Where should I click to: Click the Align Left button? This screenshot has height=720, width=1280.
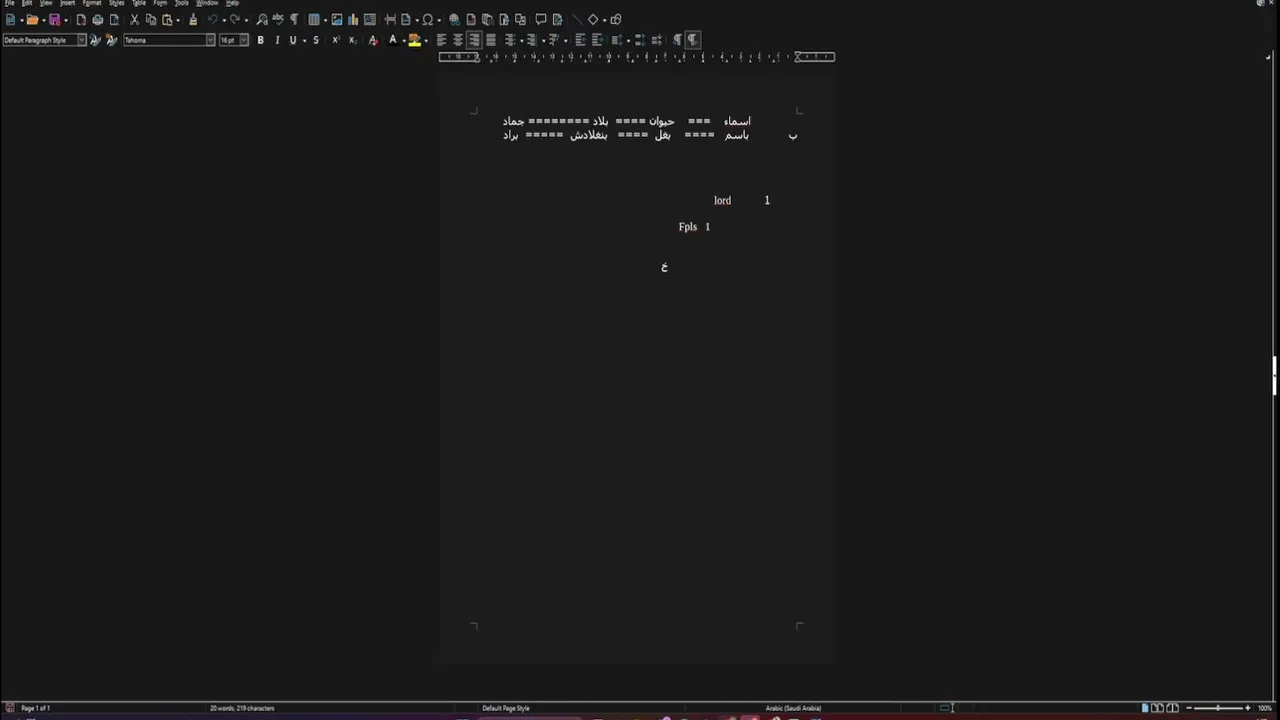pyautogui.click(x=442, y=40)
